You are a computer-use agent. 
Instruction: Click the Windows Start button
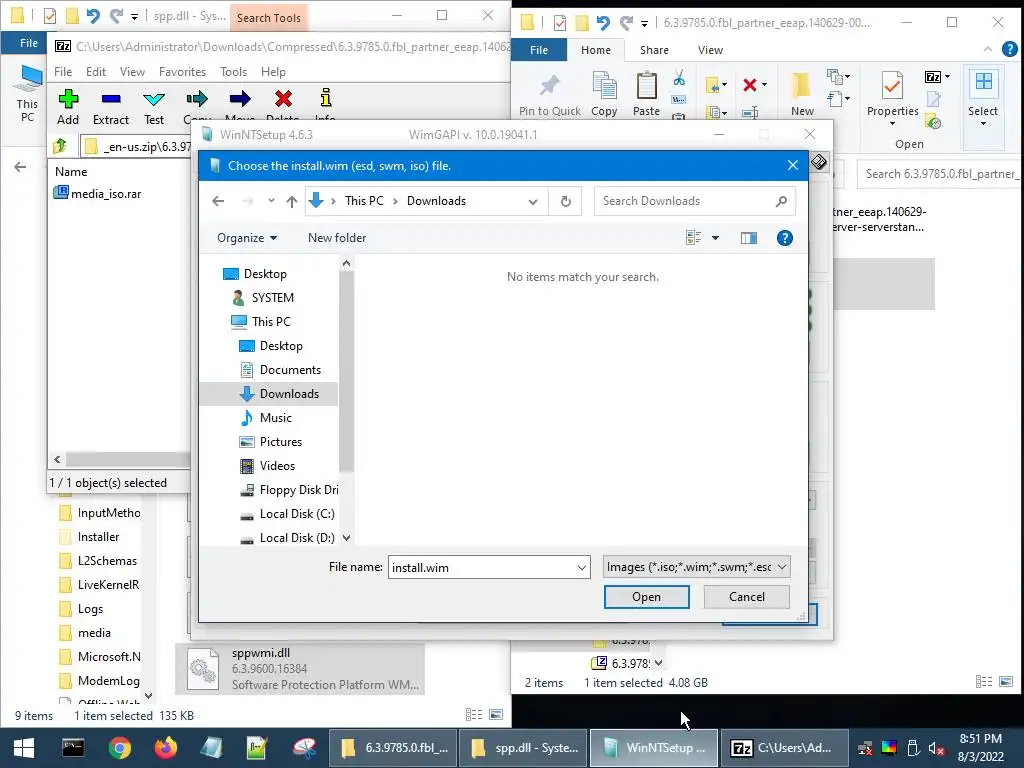[24, 748]
